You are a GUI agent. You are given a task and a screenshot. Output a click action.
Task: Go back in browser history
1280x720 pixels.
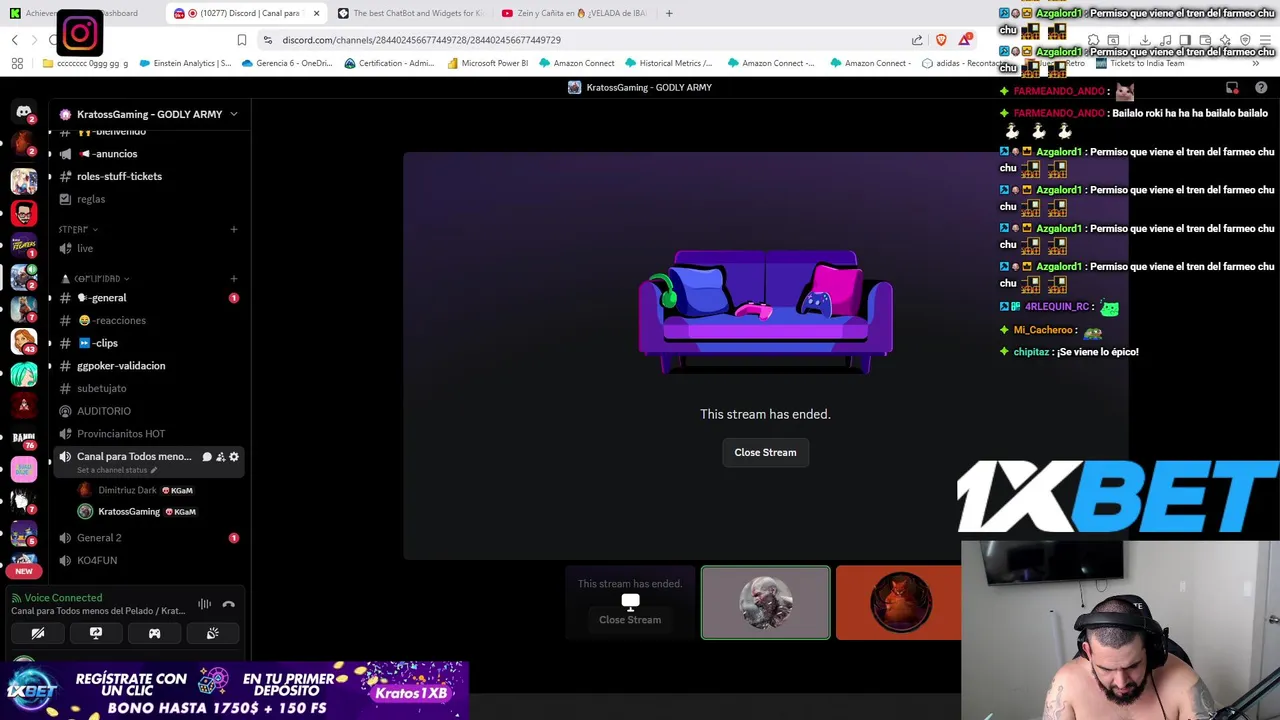15,40
